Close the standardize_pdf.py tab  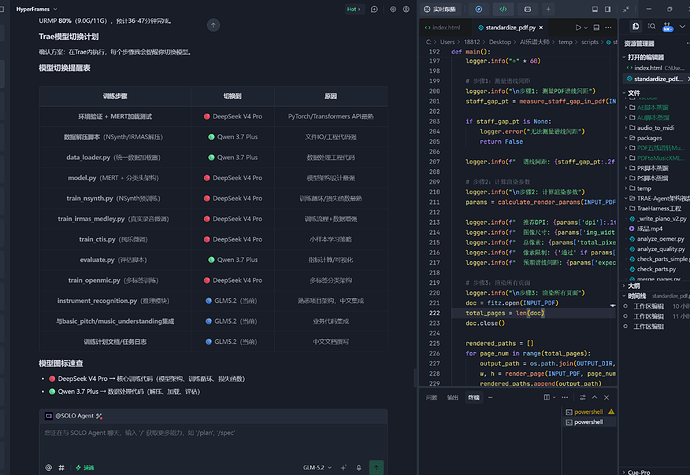(541, 27)
